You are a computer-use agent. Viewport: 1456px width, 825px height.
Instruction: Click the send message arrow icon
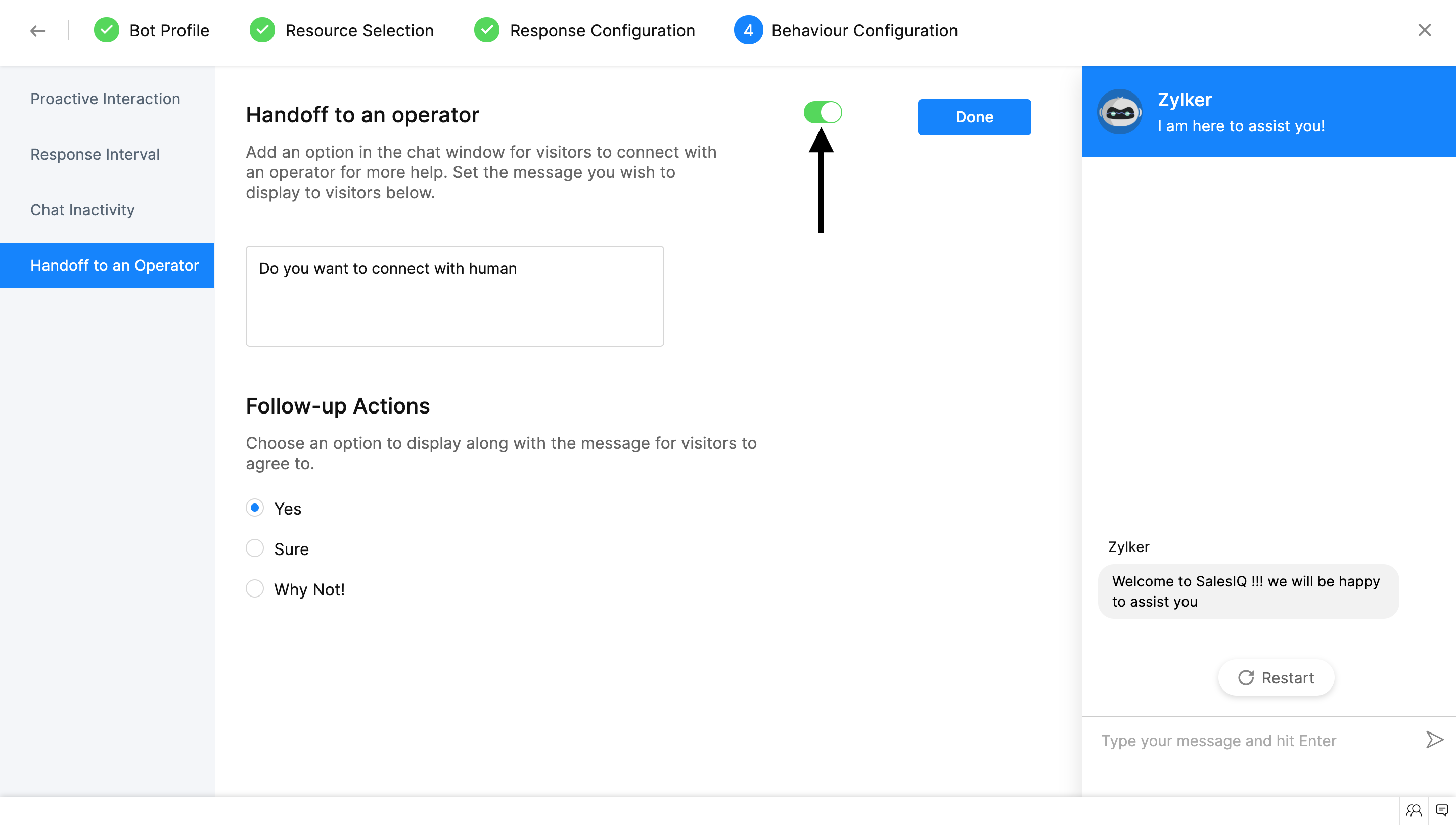click(1434, 740)
